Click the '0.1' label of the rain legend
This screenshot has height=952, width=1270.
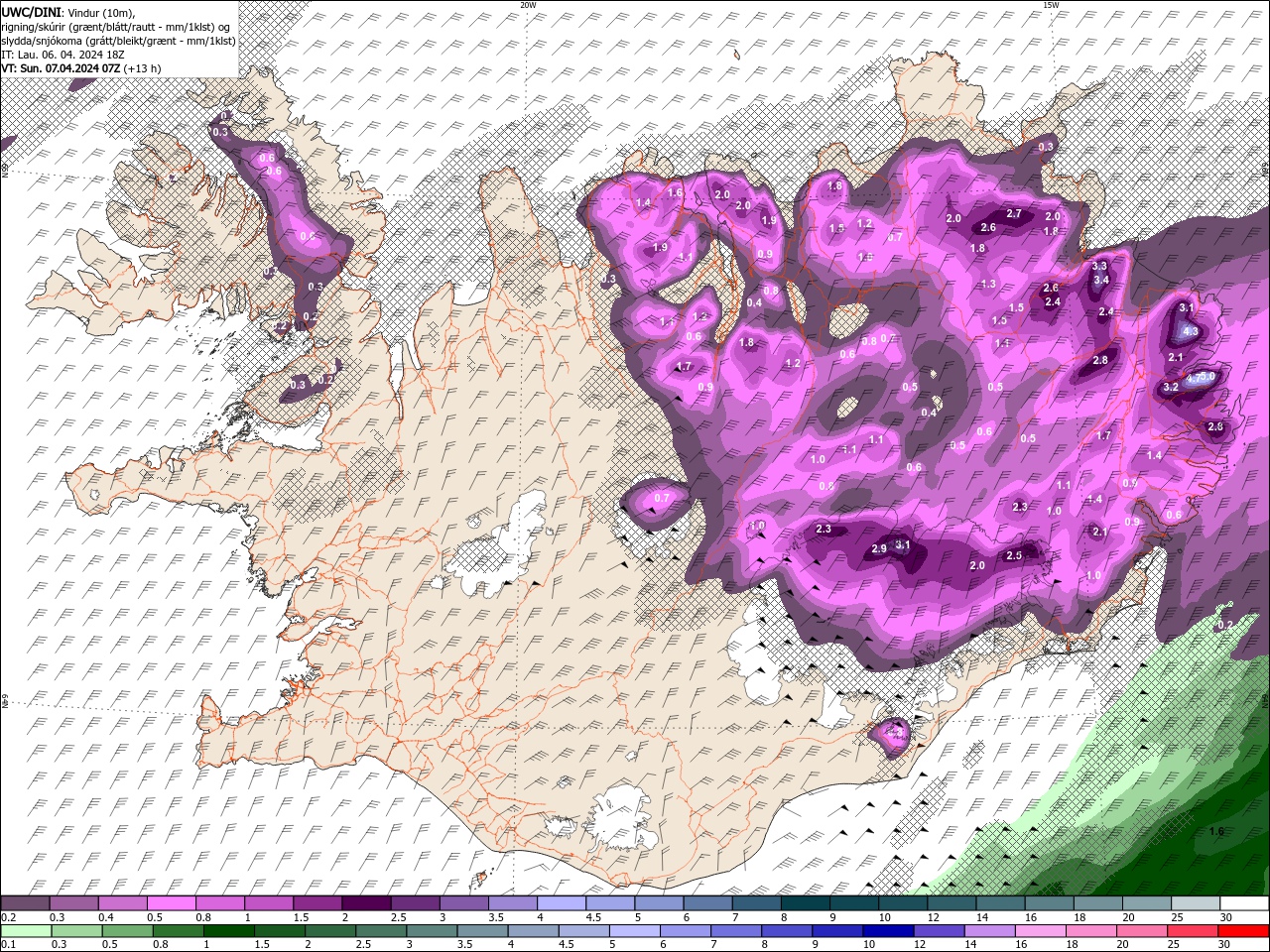[x=8, y=945]
